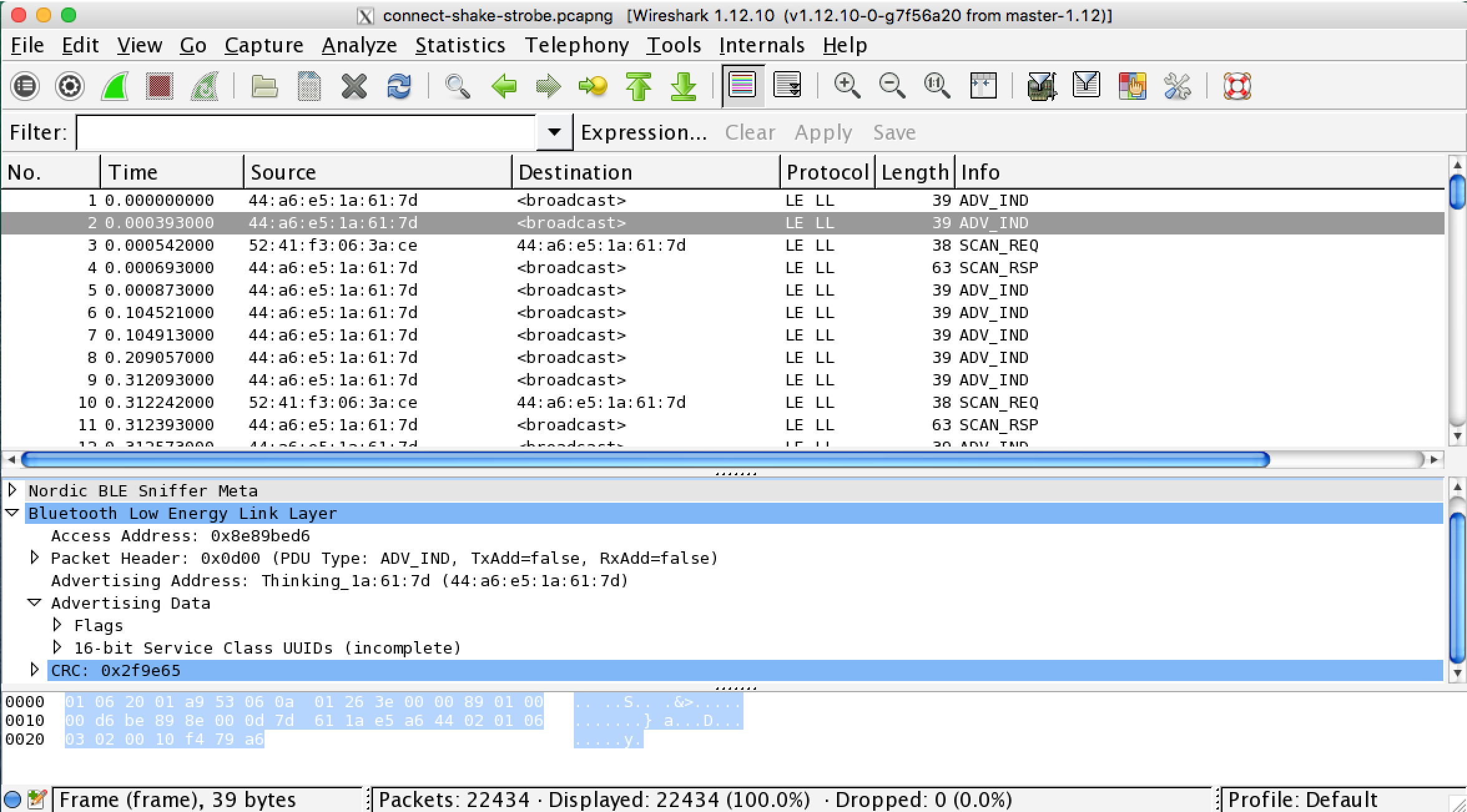Jump to the first packet icon
Viewport: 1467px width, 812px height.
pos(639,86)
